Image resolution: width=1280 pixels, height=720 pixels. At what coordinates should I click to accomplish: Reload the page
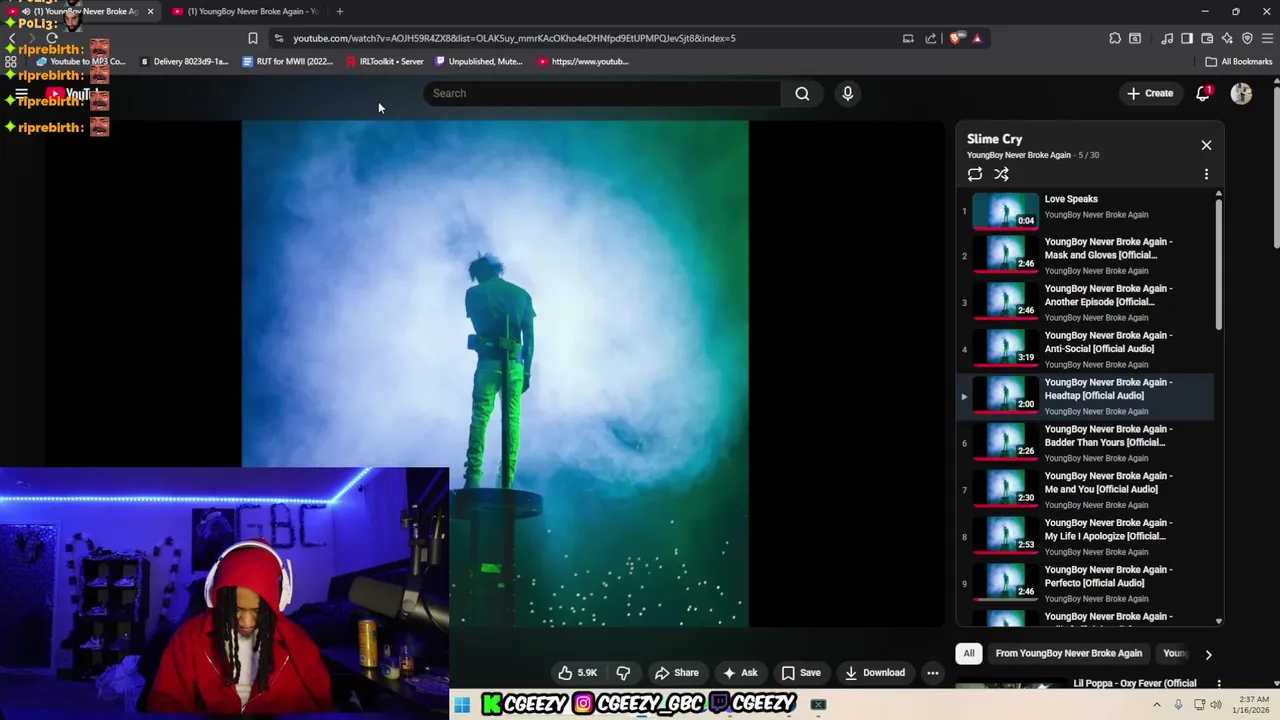[52, 38]
